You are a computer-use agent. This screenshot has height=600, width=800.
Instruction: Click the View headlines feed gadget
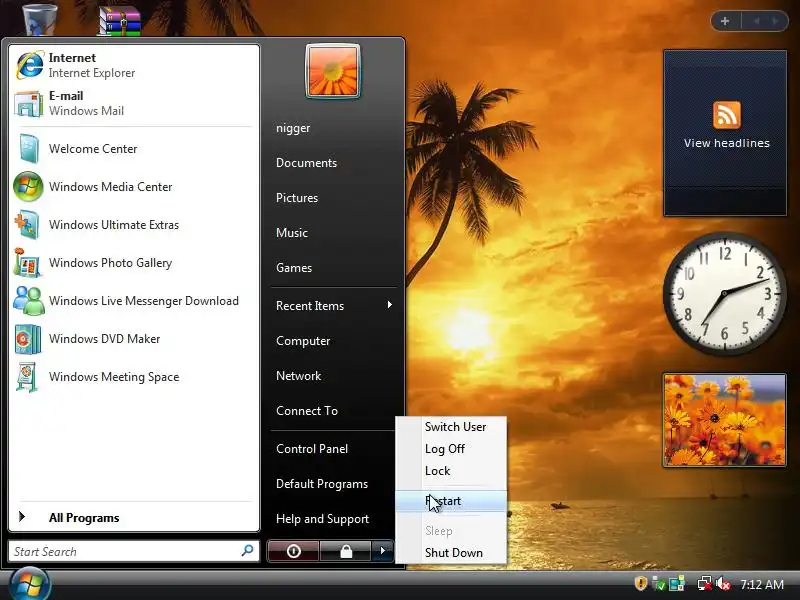click(x=725, y=133)
